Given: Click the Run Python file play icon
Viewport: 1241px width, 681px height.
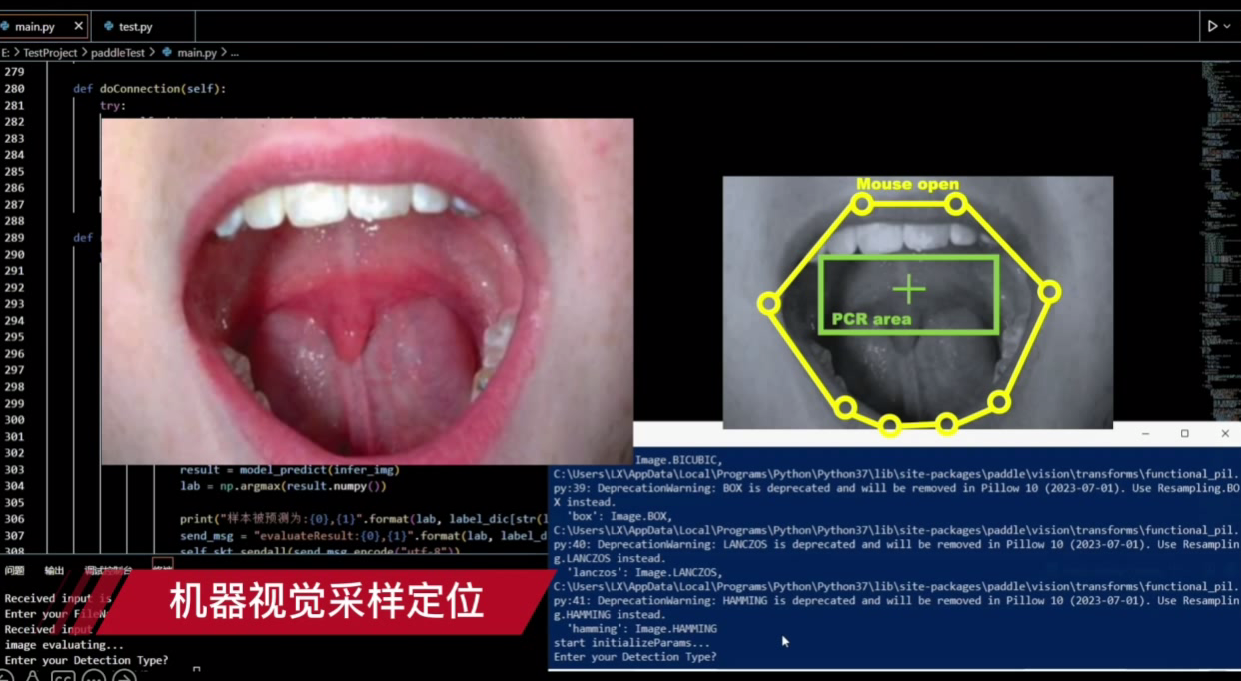Looking at the screenshot, I should tap(1212, 26).
